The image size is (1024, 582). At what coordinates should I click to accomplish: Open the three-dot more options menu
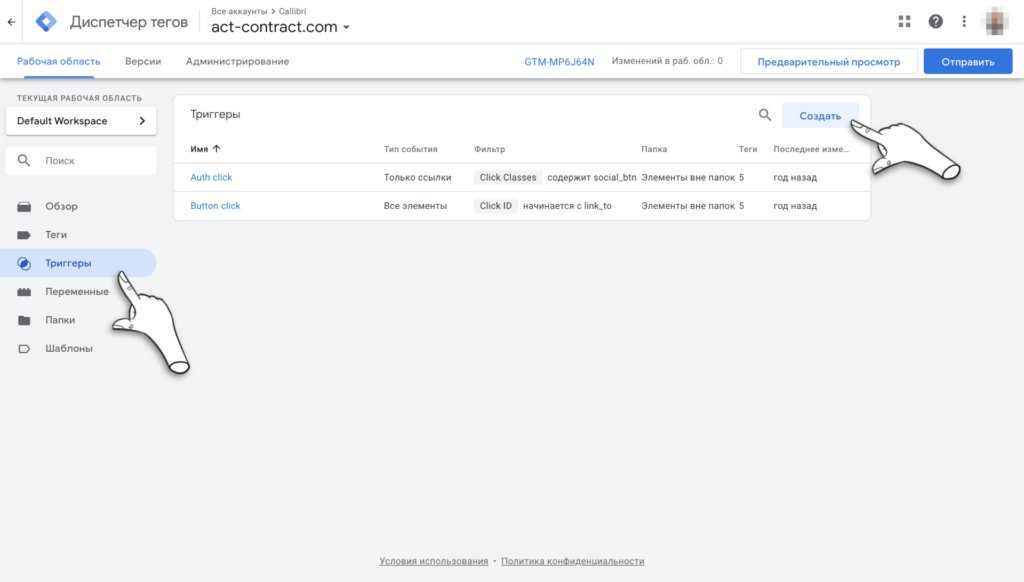click(964, 21)
